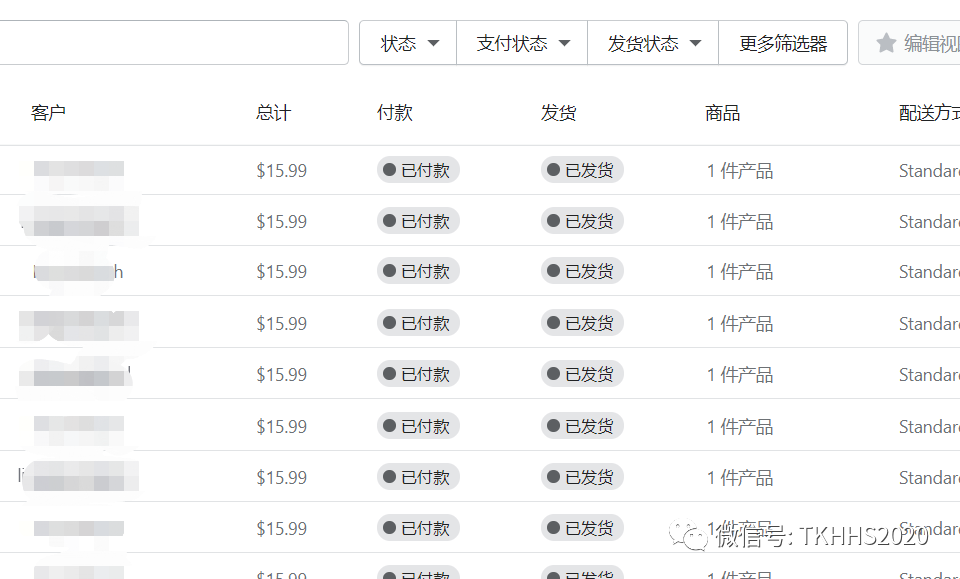
Task: Open the 支付状态 filter dropdown
Action: tap(522, 43)
